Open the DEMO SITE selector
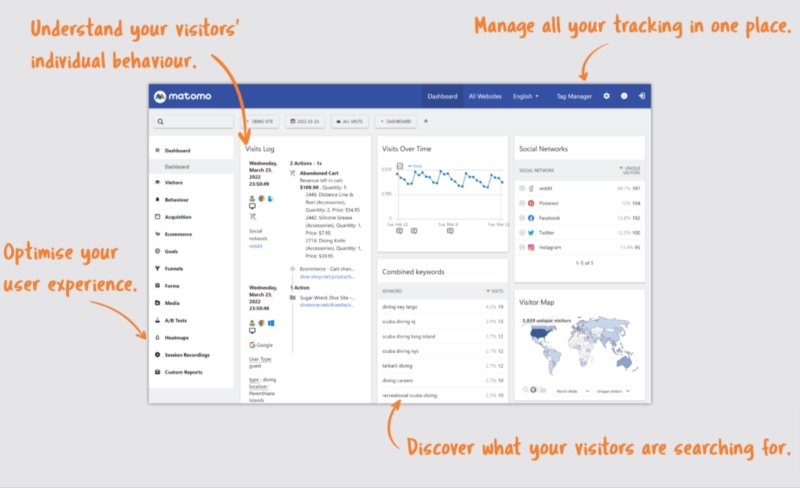800x488 pixels. 260,121
